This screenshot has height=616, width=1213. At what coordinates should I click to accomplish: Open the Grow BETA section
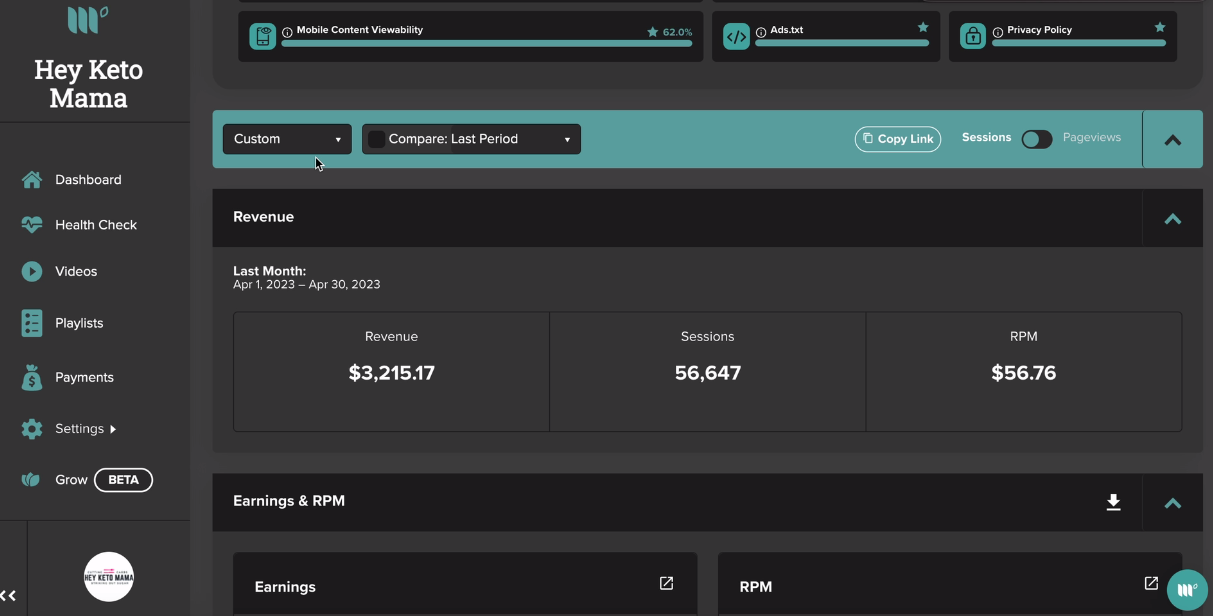point(71,480)
